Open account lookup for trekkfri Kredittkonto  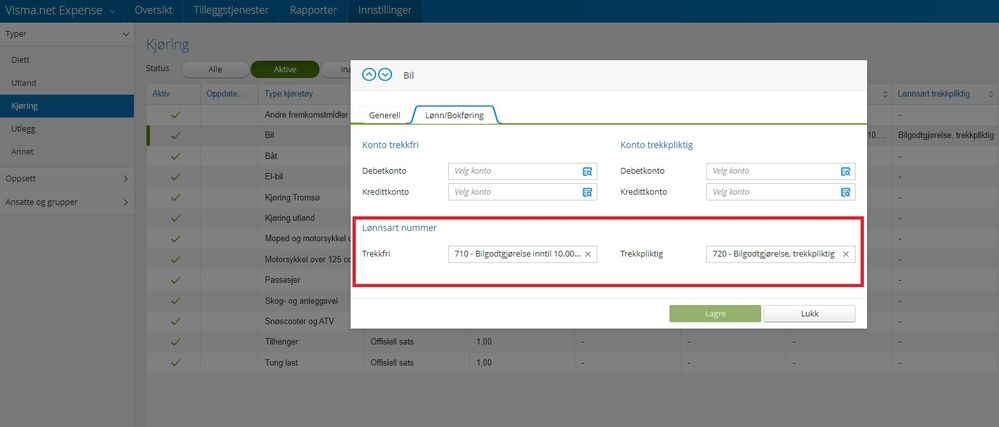(x=587, y=192)
